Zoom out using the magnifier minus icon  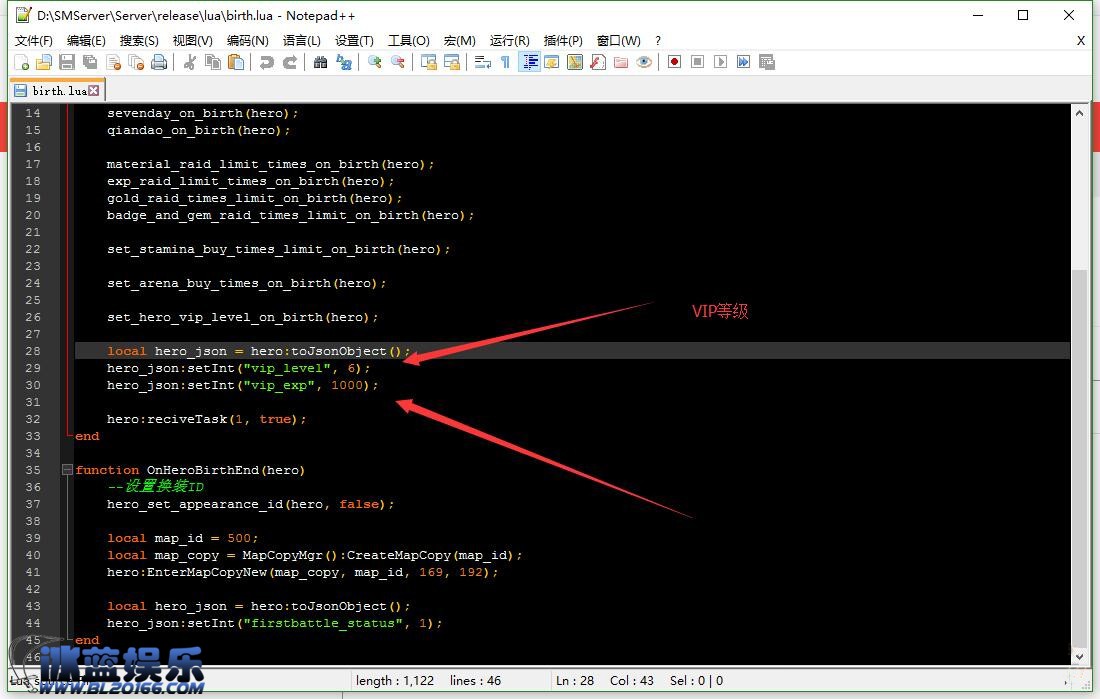tap(398, 62)
